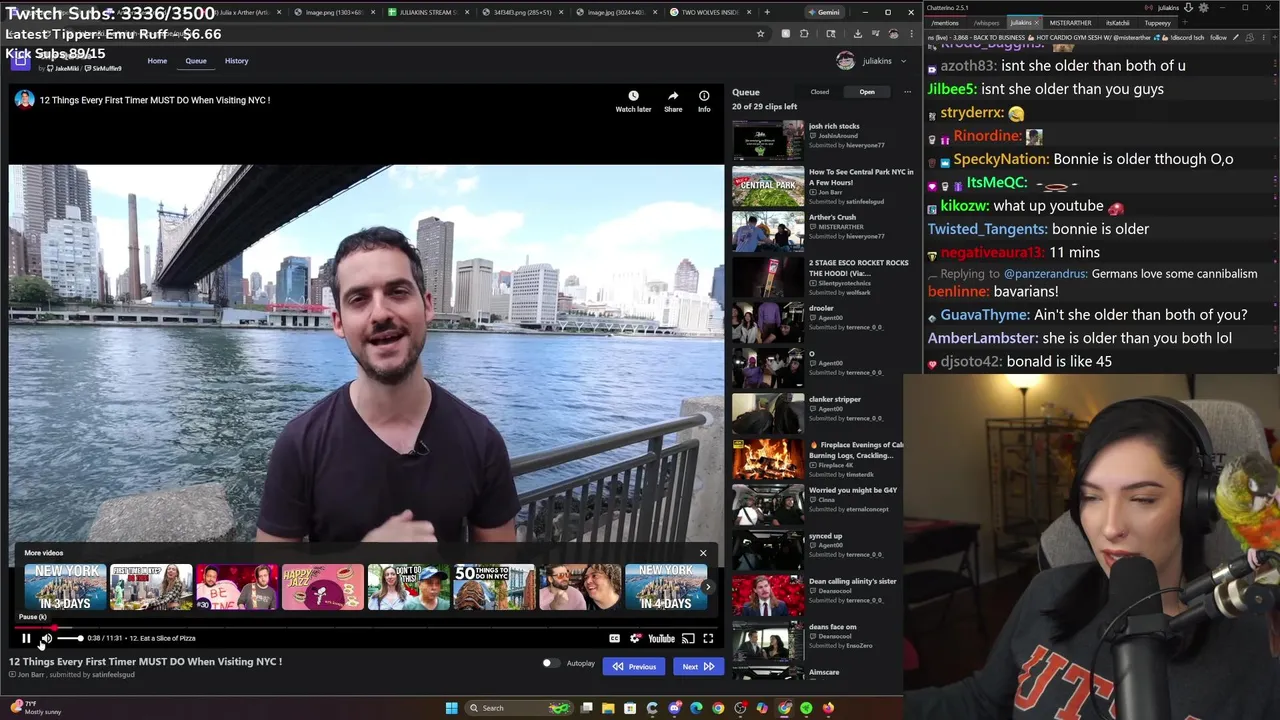Add a new Chatterino tab

[x=1187, y=22]
